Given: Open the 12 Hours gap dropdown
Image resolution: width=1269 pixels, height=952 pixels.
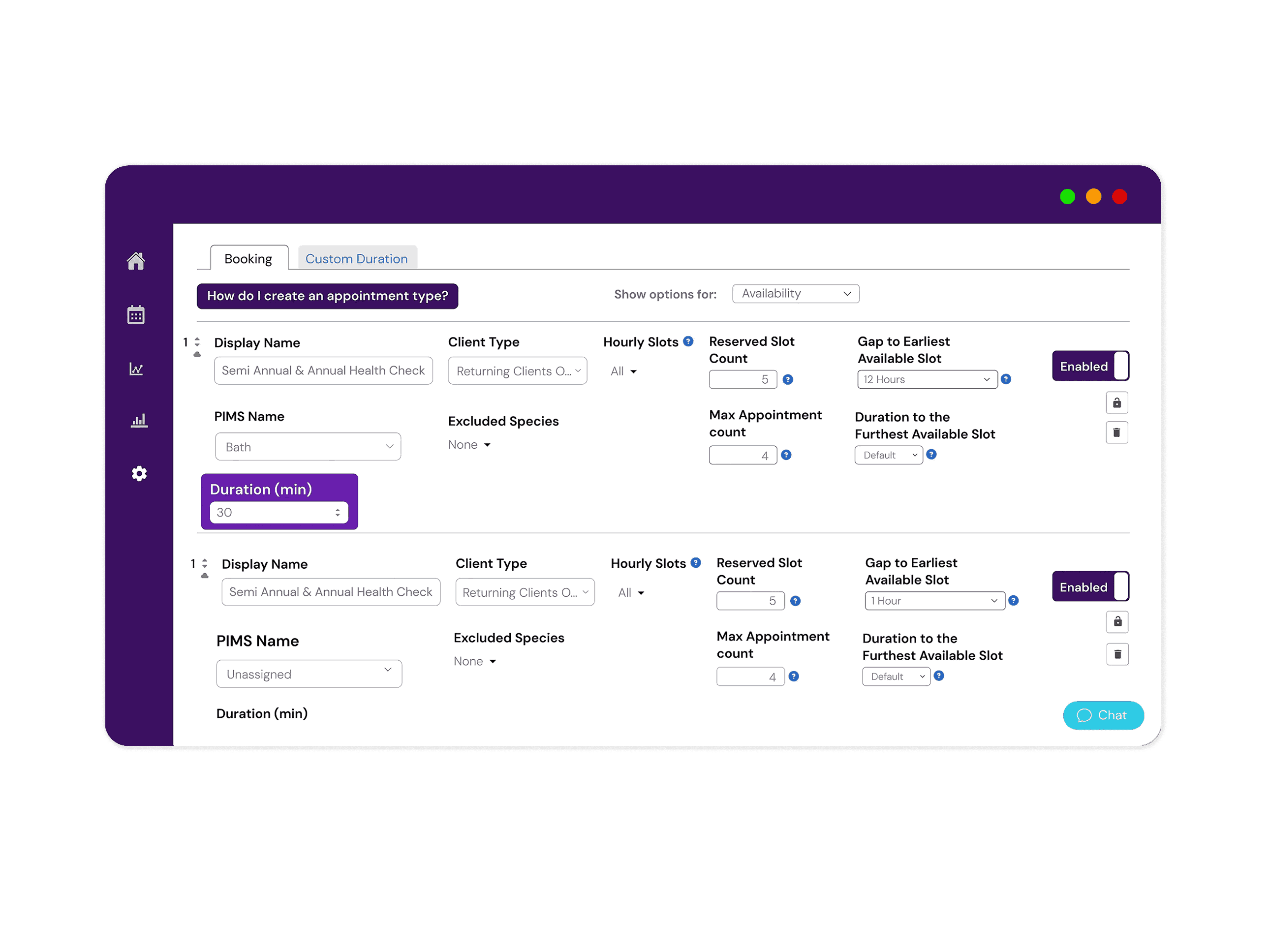Looking at the screenshot, I should (x=927, y=380).
